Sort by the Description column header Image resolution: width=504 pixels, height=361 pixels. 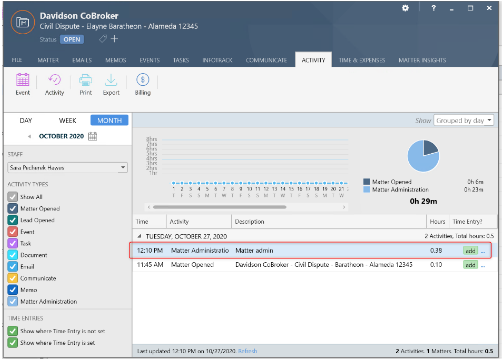tap(329, 222)
